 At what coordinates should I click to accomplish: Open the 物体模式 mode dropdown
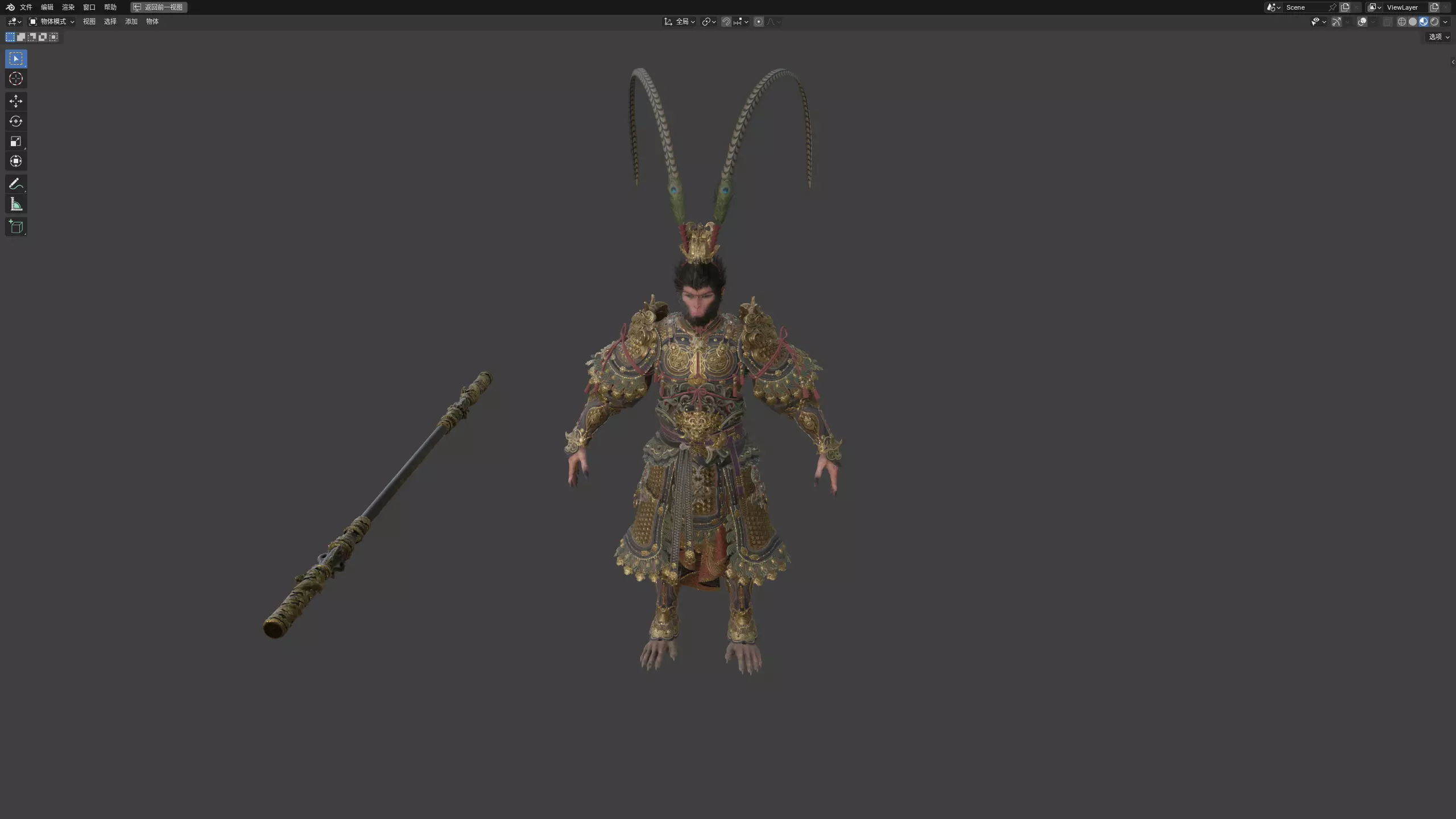click(x=52, y=22)
